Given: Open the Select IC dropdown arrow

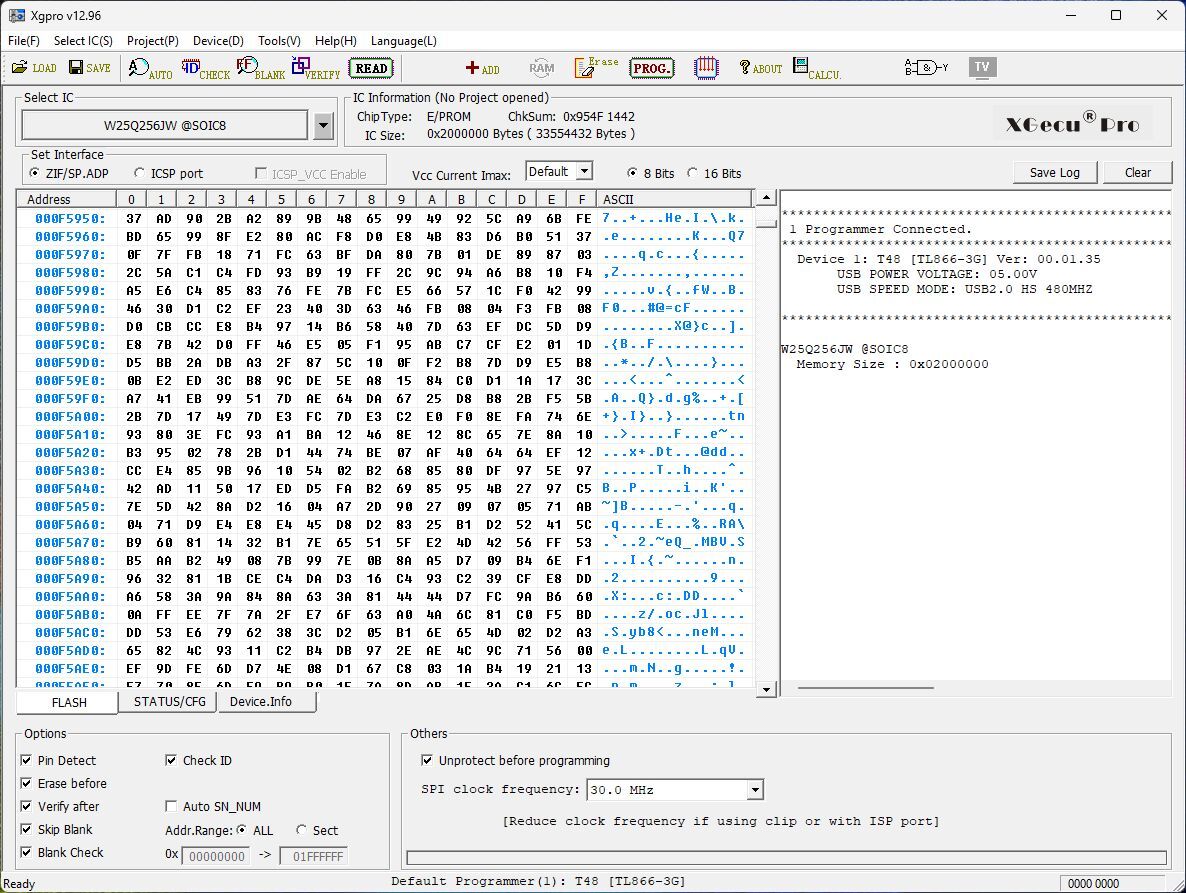Looking at the screenshot, I should coord(324,126).
